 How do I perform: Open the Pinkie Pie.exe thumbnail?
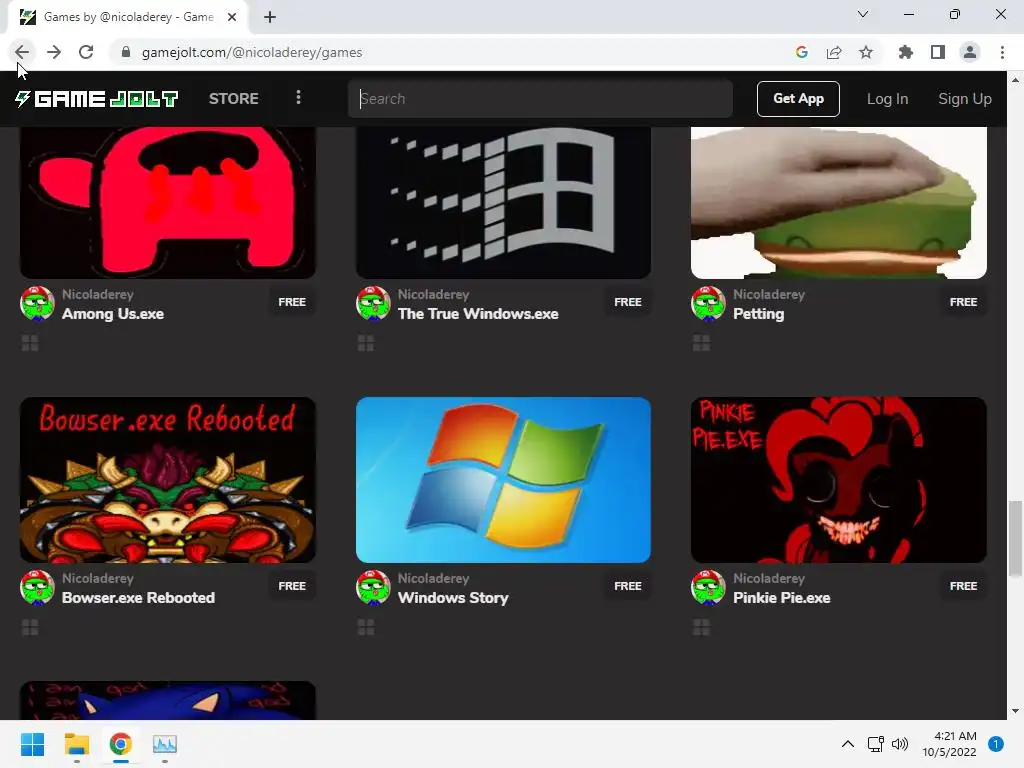pos(839,480)
